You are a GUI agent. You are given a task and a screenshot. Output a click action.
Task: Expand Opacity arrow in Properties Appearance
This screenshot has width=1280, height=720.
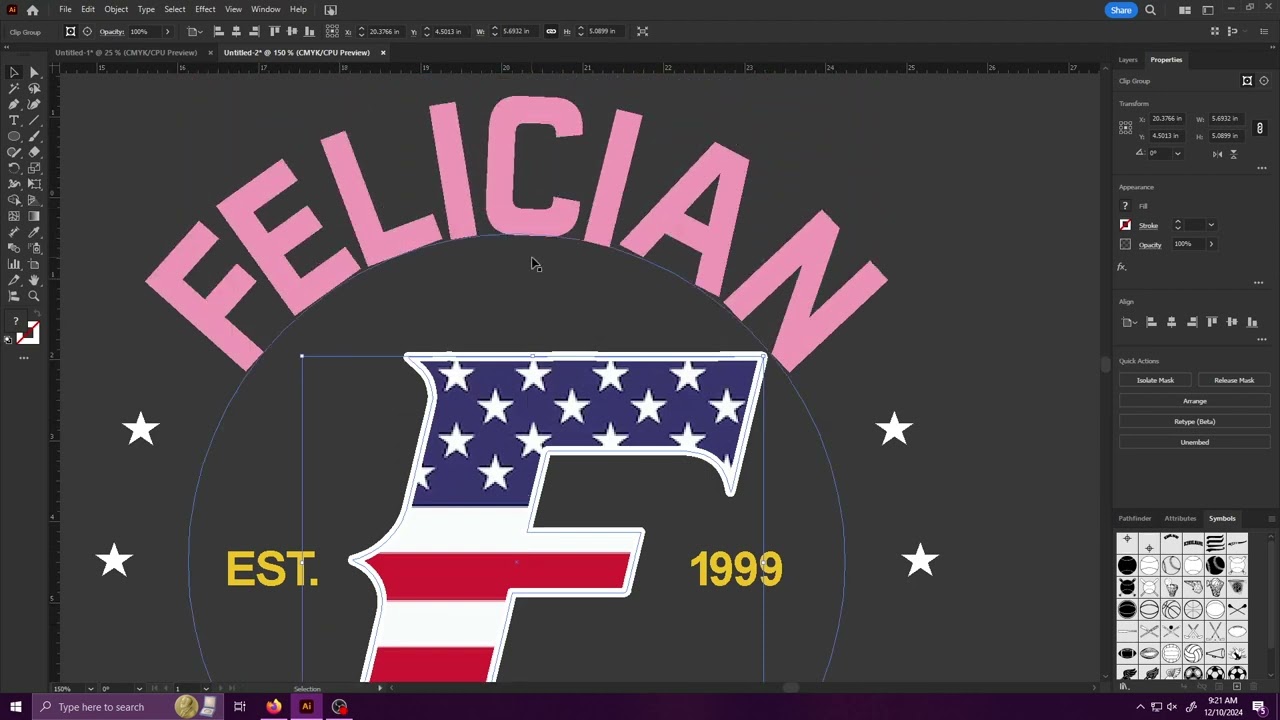[x=1211, y=244]
